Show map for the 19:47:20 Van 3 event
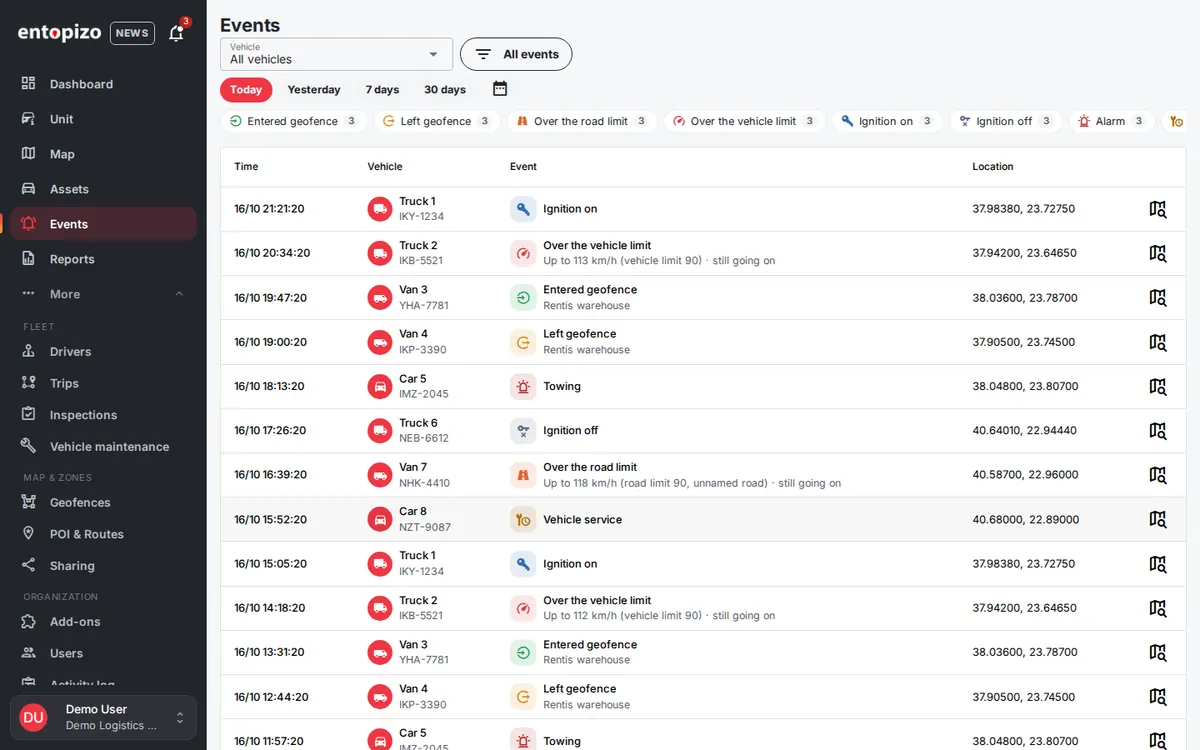The height and width of the screenshot is (750, 1200). pyautogui.click(x=1157, y=297)
